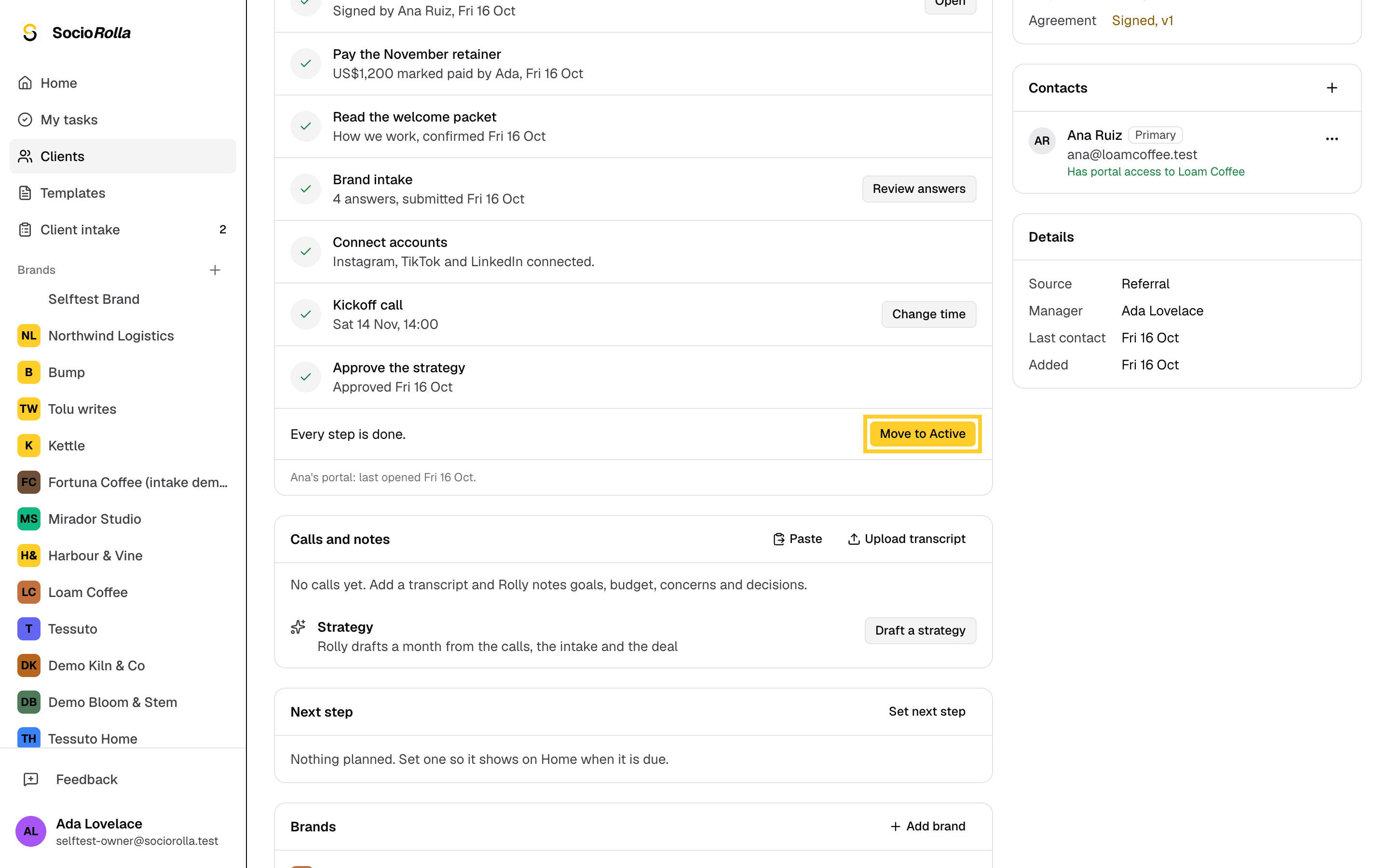Screen dimensions: 1389x868
Task: Click the Move to Active button
Action: [922, 434]
